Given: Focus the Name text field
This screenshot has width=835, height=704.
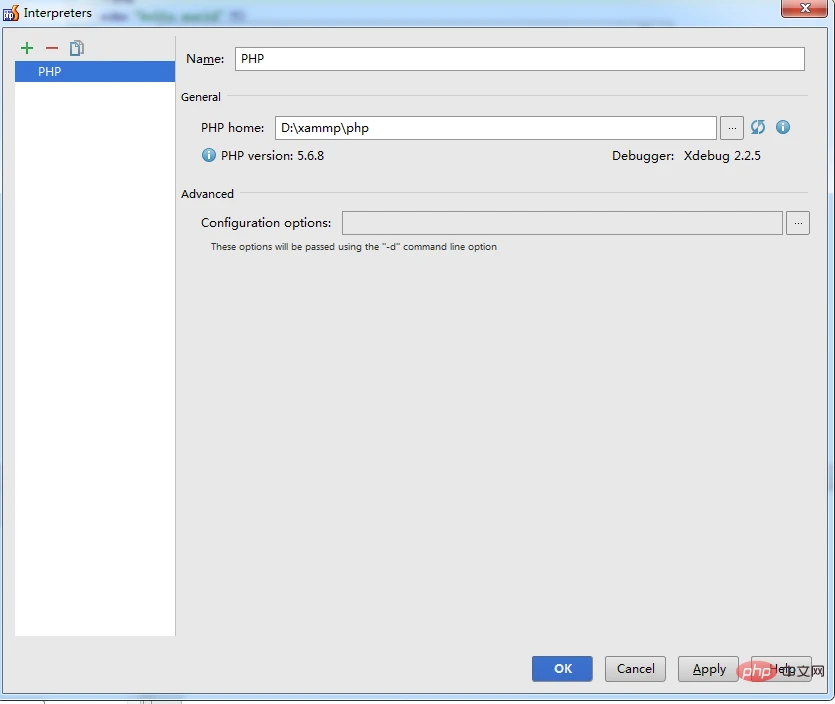Looking at the screenshot, I should coord(519,59).
